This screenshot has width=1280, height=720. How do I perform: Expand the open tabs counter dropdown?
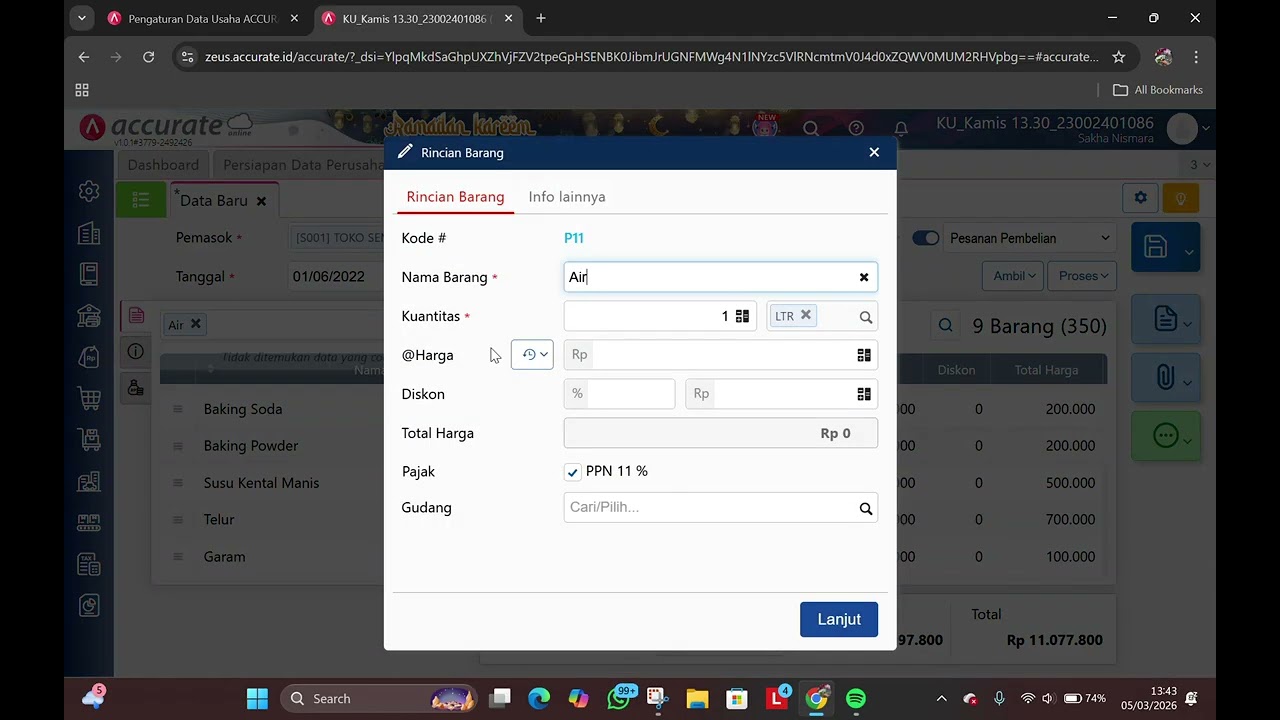[1198, 165]
